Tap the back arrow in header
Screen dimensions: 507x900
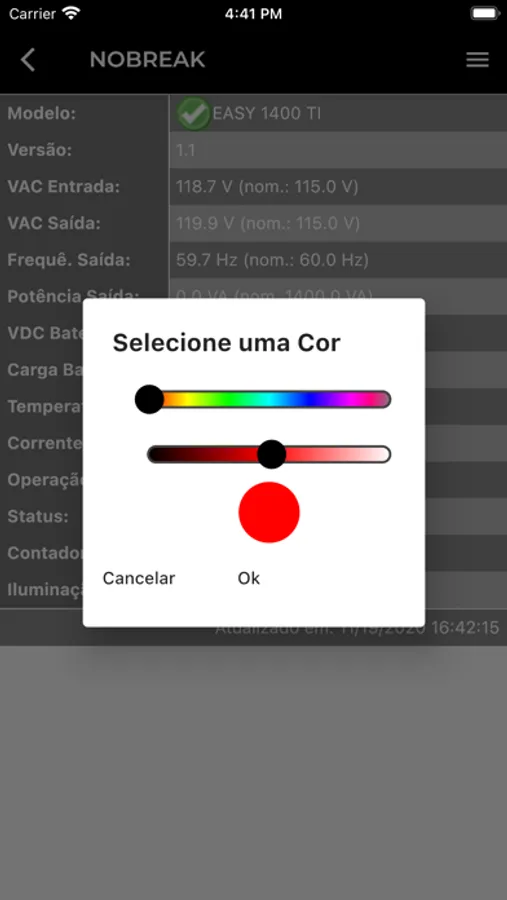[28, 60]
